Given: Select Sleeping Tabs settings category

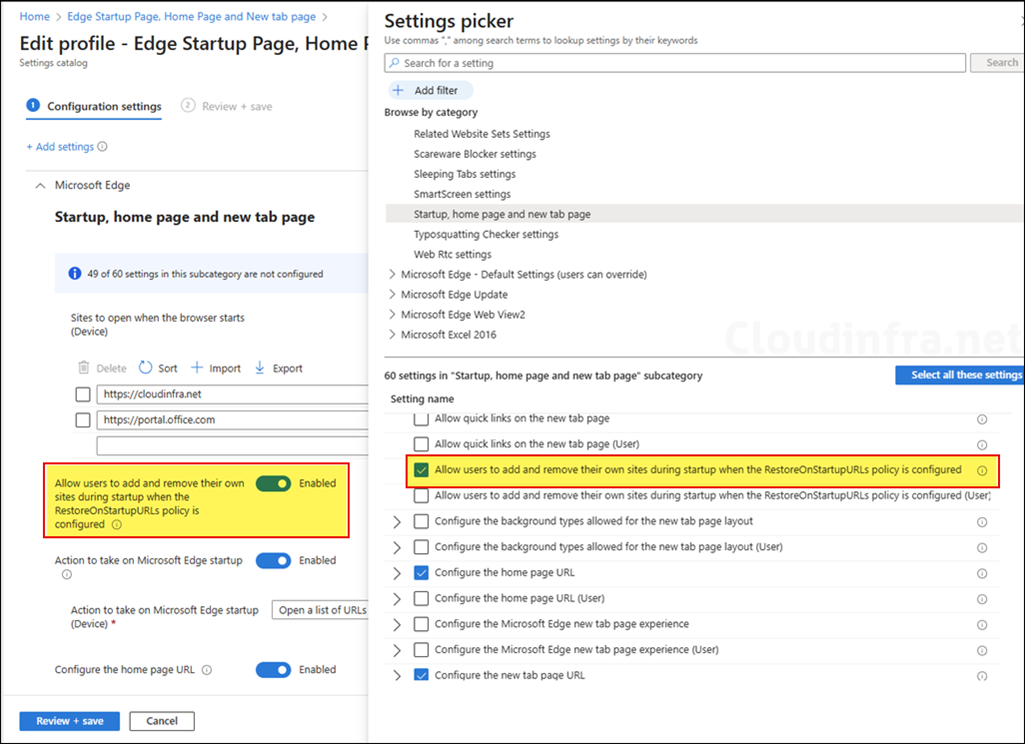Looking at the screenshot, I should 464,174.
